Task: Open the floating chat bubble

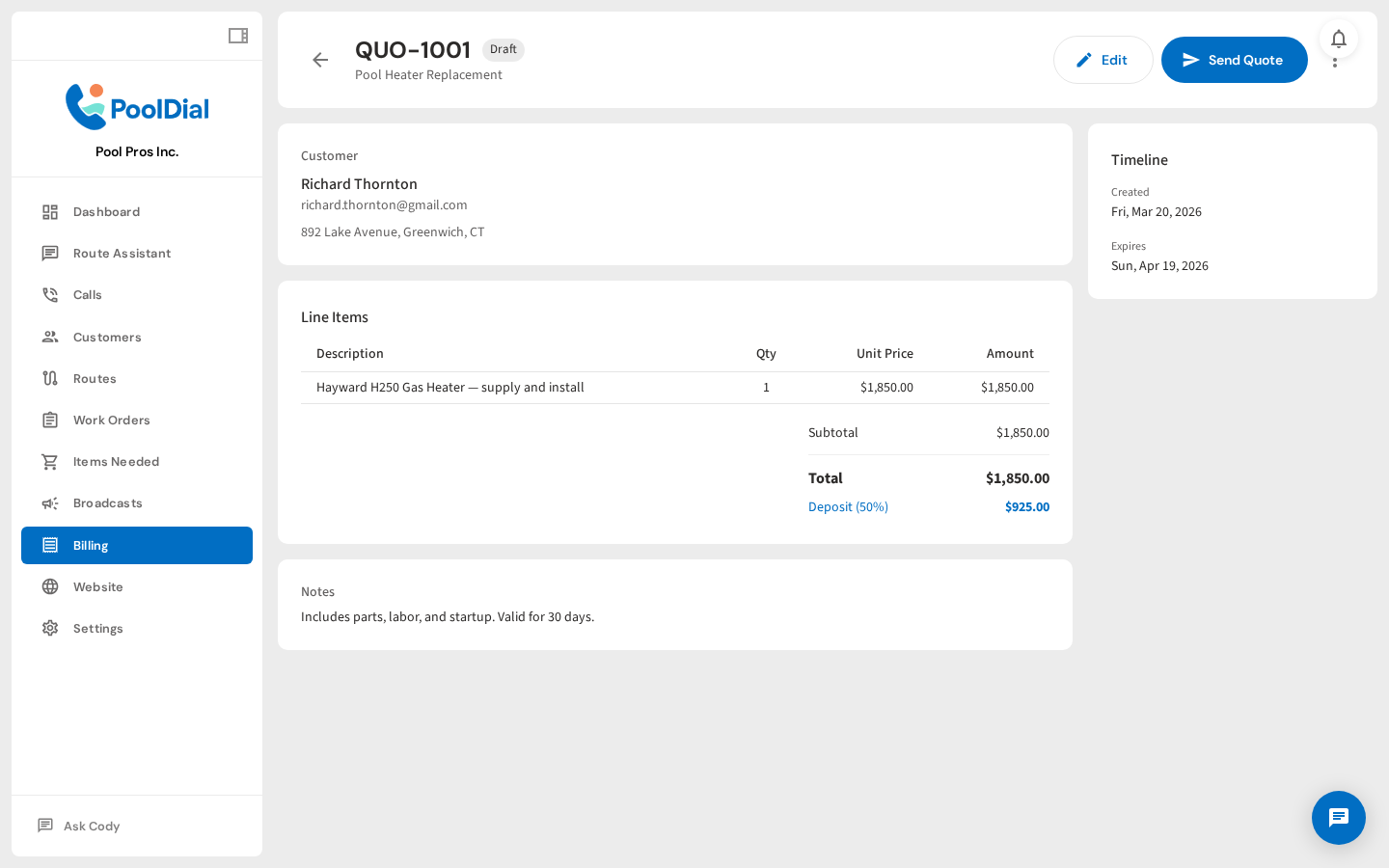Action: pos(1339,818)
